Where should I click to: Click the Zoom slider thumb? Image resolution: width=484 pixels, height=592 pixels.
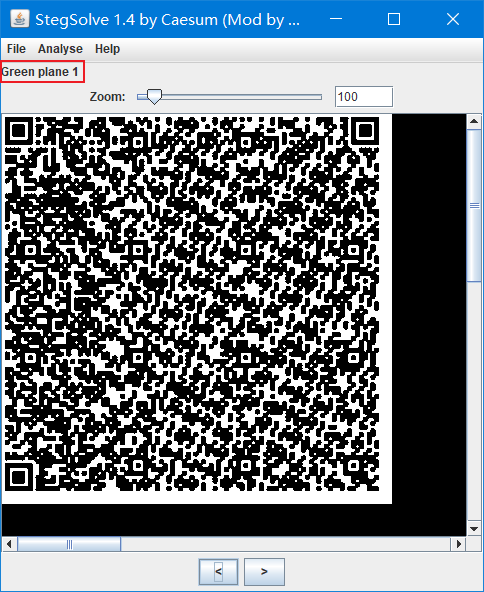pyautogui.click(x=154, y=97)
